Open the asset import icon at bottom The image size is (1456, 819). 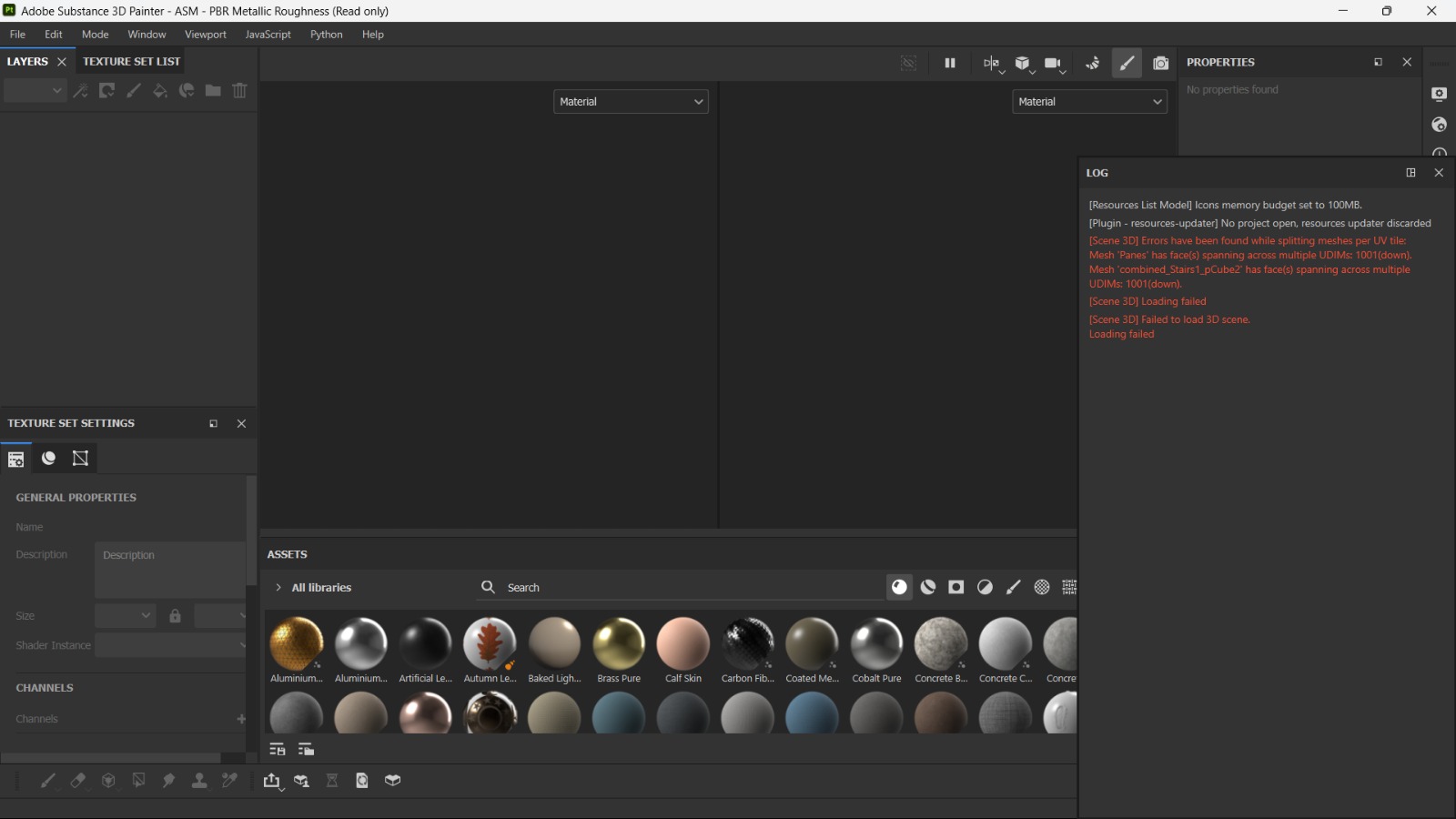[x=273, y=780]
